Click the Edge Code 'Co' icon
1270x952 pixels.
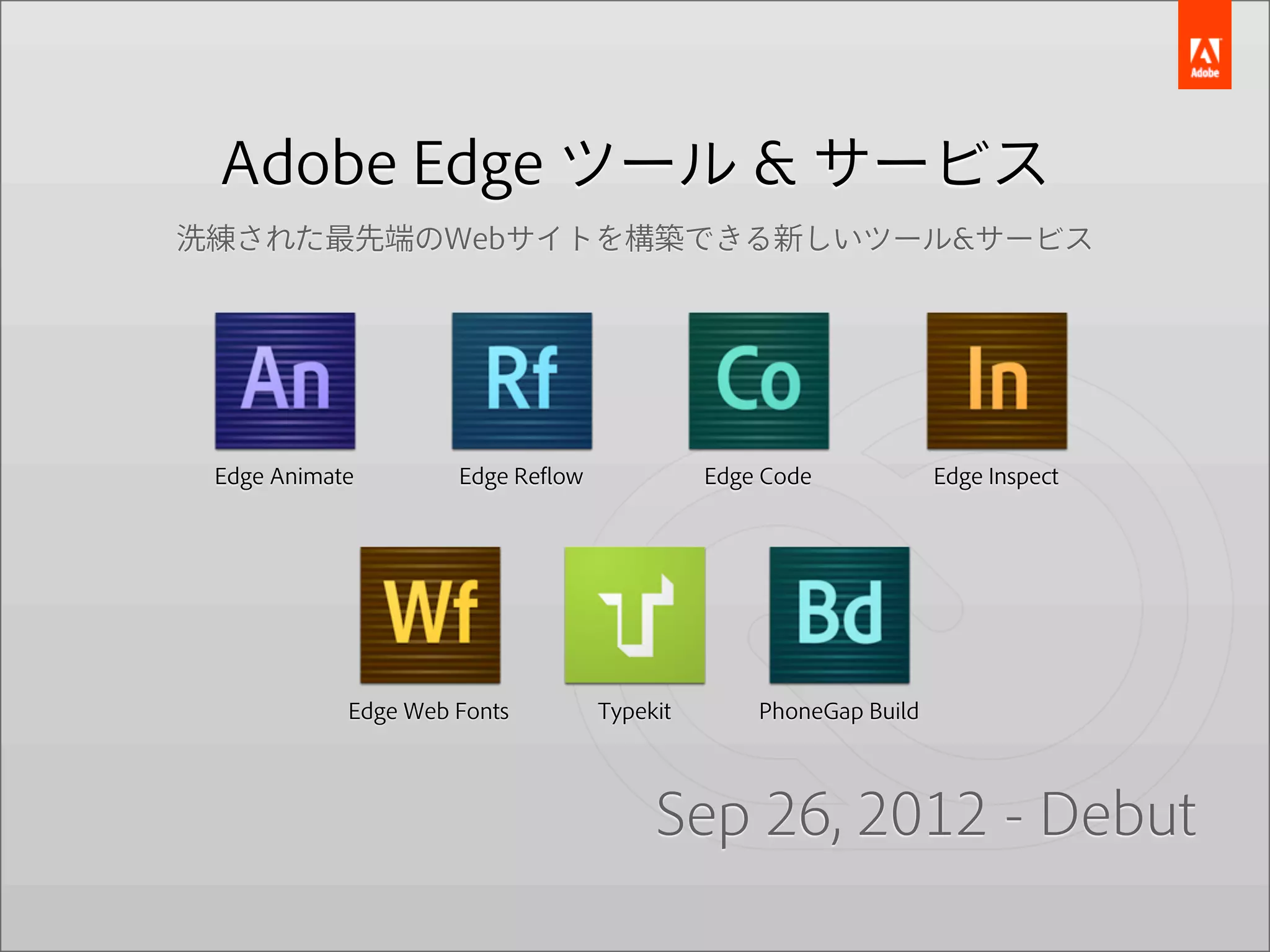pos(759,381)
